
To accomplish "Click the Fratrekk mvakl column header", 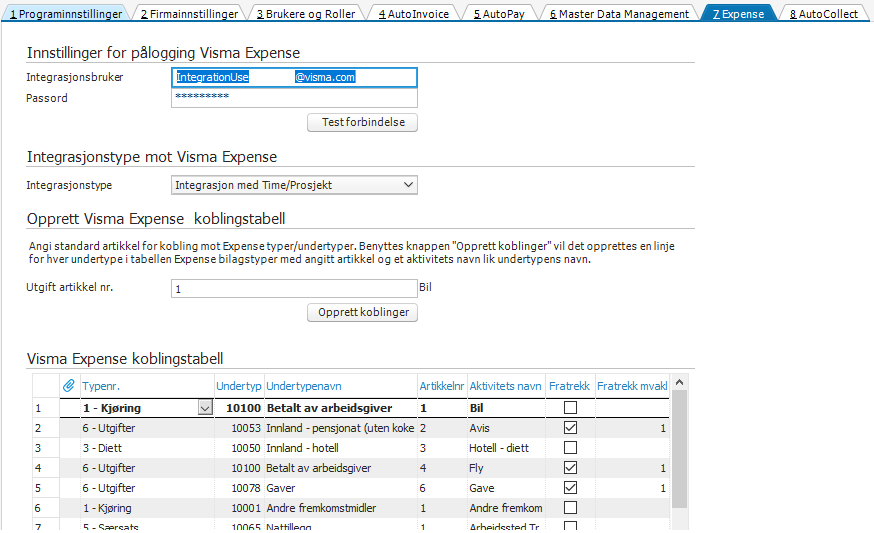I will coord(632,386).
